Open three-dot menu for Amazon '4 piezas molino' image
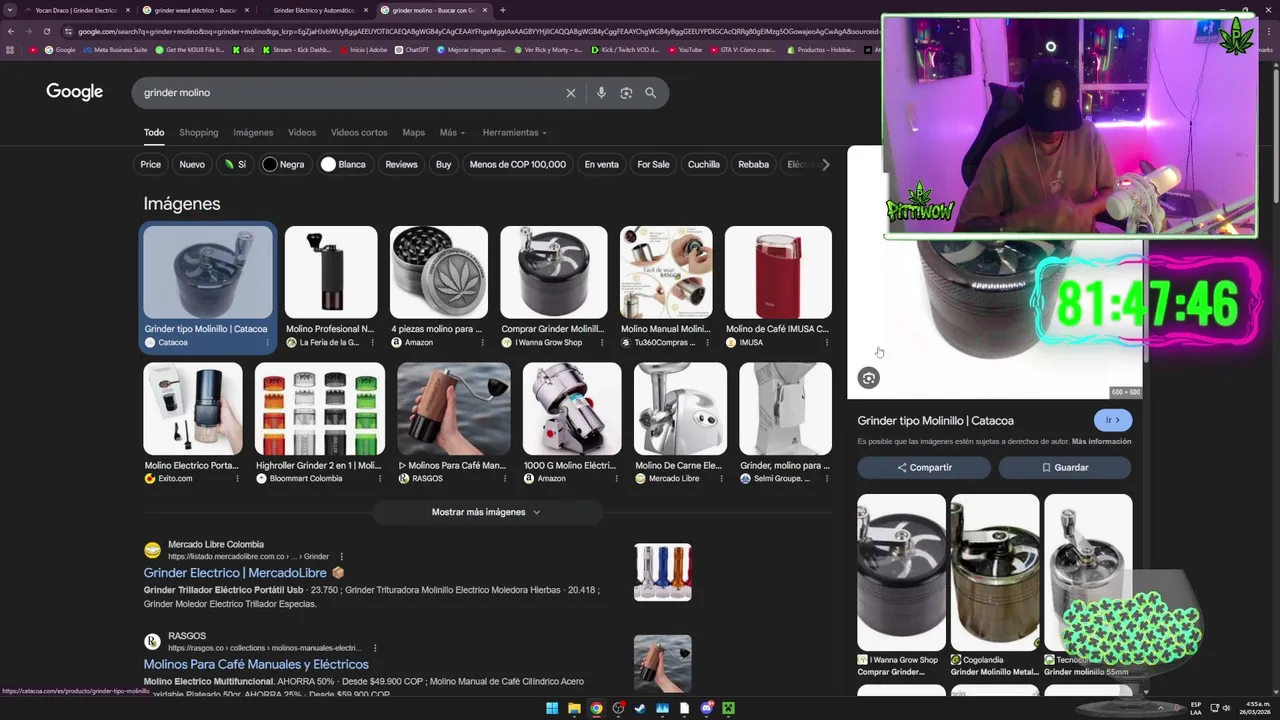This screenshot has height=720, width=1280. coord(482,343)
